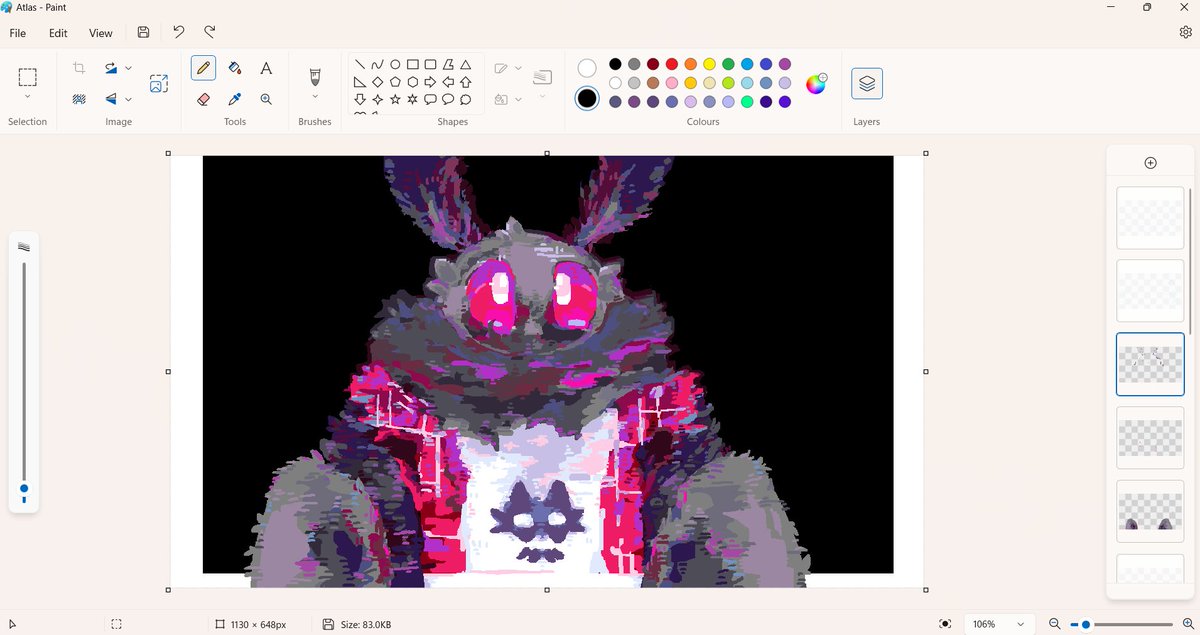Choose the Left arrow shape
Image resolution: width=1200 pixels, height=635 pixels.
(x=448, y=82)
